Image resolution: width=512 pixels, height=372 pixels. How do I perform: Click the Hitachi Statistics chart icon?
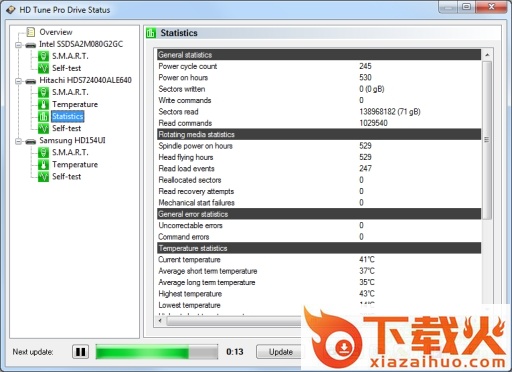click(x=43, y=116)
